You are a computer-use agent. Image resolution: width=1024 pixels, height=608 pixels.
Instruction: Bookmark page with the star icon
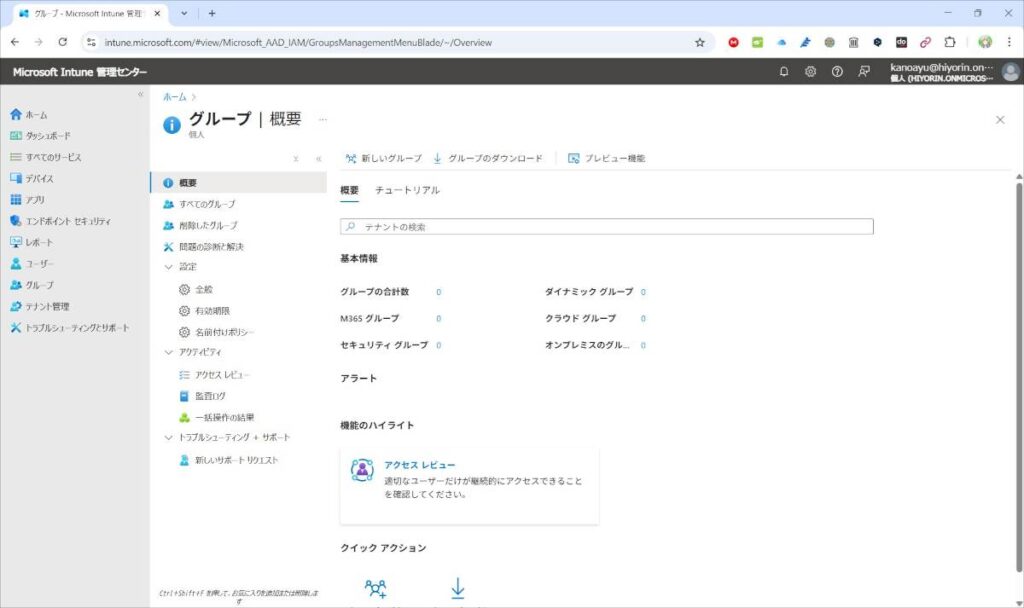click(699, 42)
